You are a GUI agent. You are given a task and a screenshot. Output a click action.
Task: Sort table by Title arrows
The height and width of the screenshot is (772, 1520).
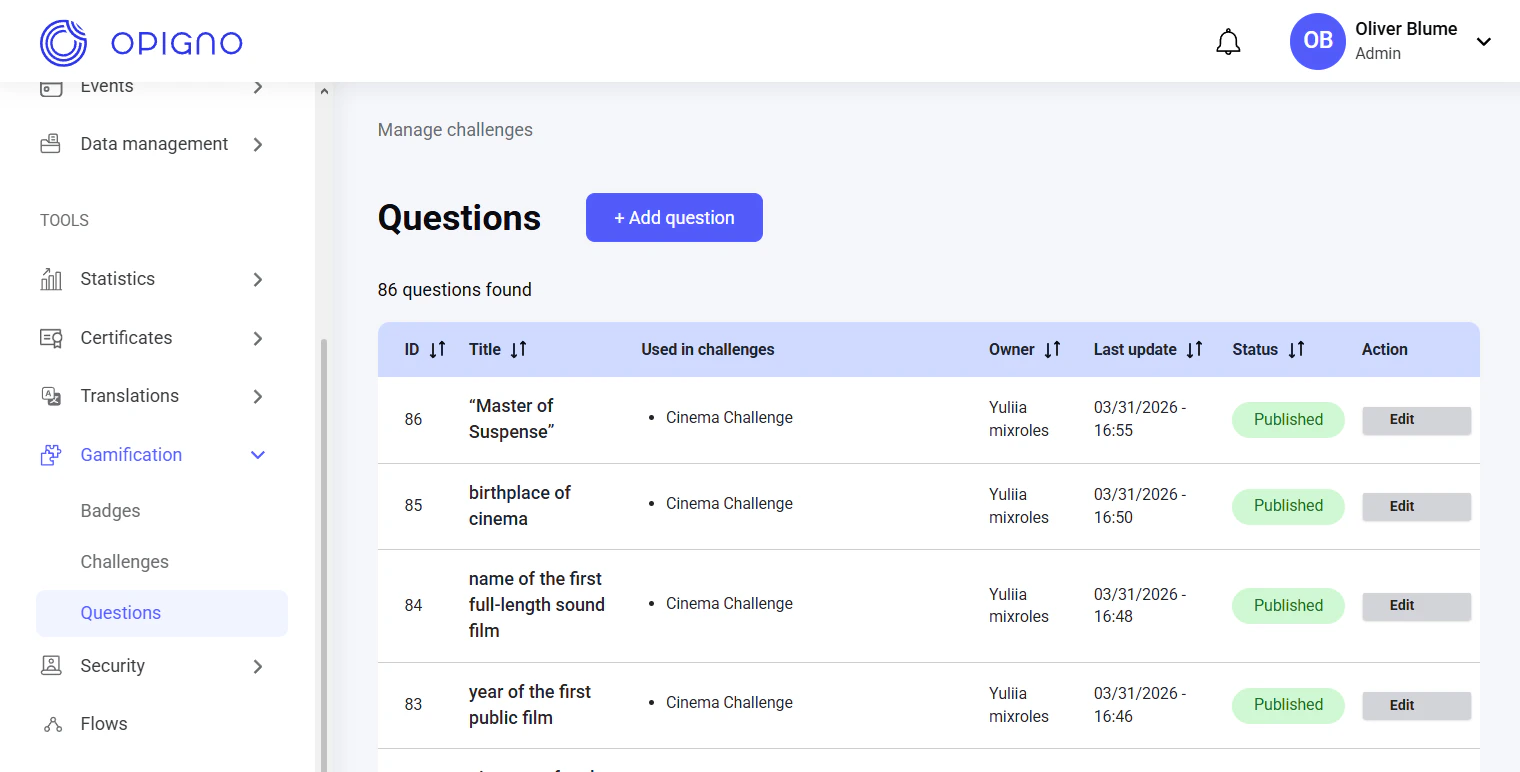[x=518, y=350]
